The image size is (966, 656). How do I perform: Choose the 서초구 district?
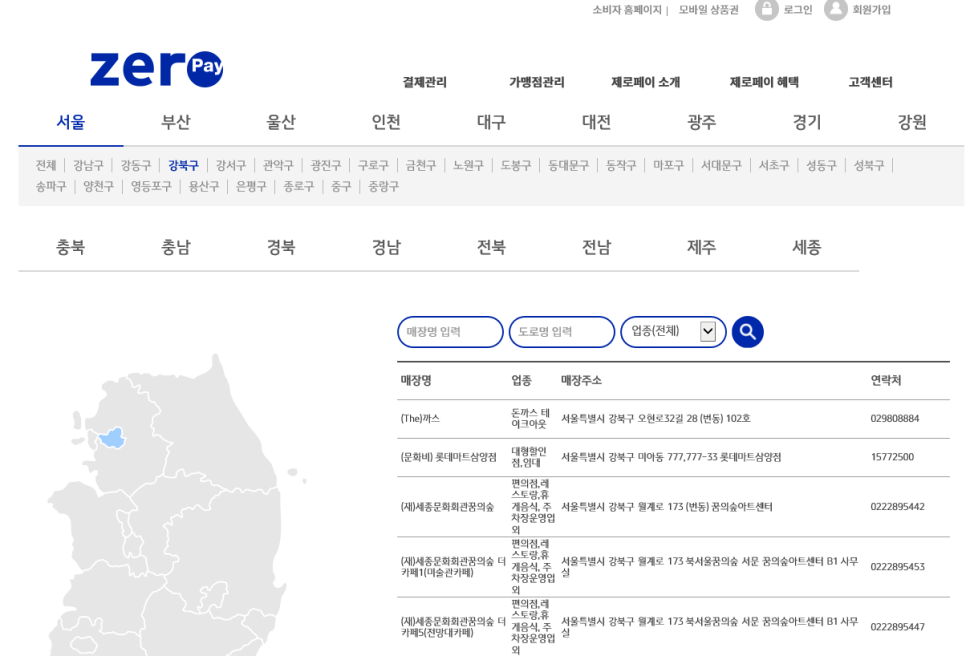pyautogui.click(x=774, y=165)
